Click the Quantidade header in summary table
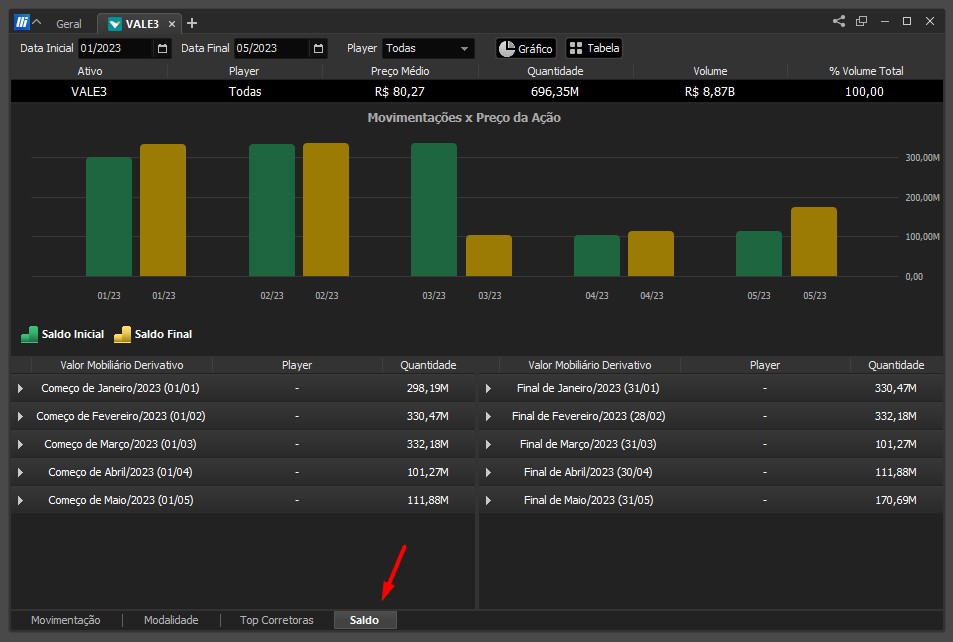Viewport: 953px width, 642px height. click(x=555, y=71)
